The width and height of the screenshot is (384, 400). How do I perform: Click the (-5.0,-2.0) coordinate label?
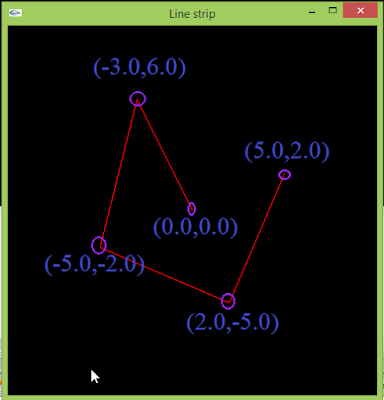point(94,264)
